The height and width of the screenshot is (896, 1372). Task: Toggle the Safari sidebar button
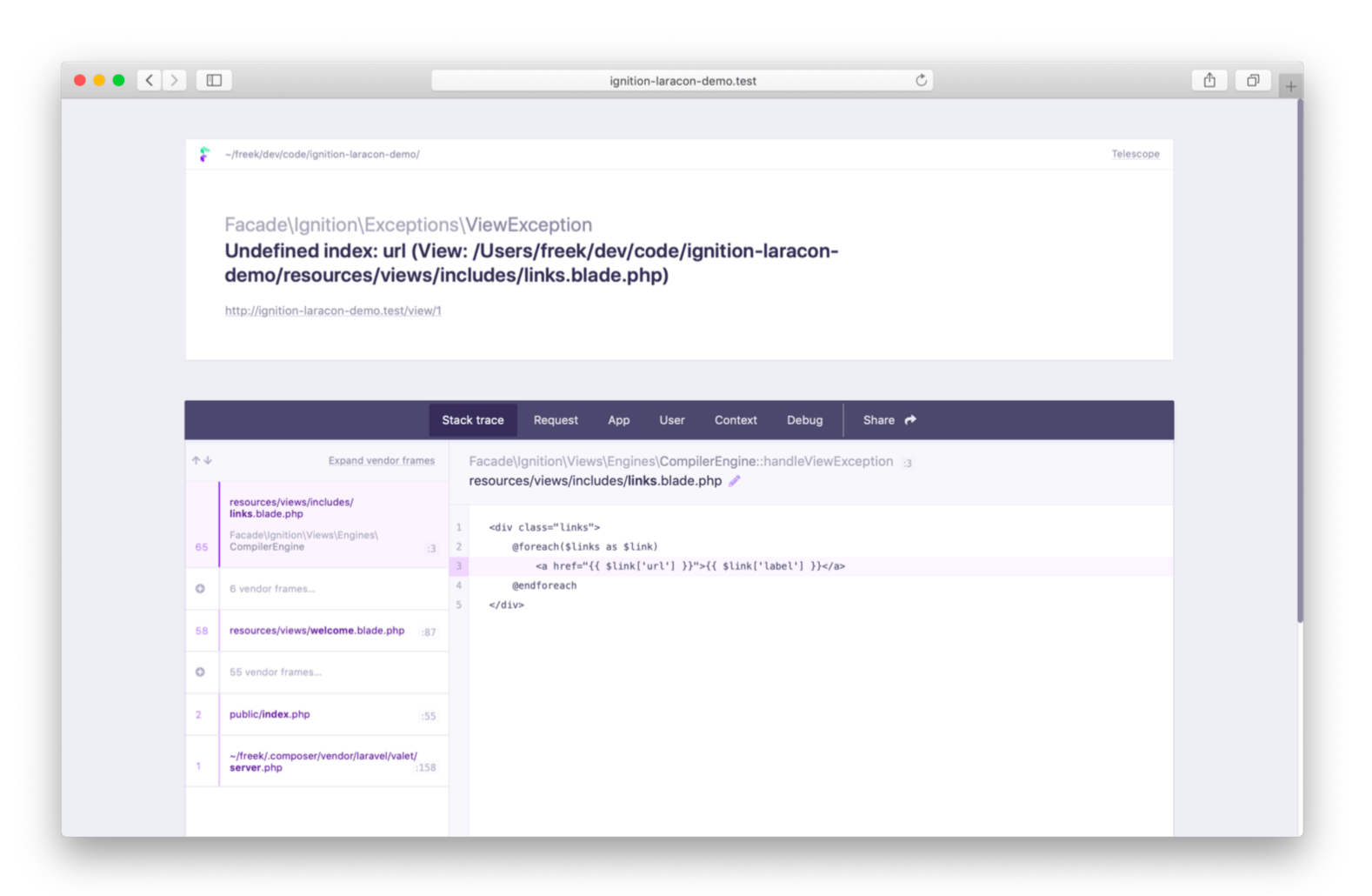point(214,80)
